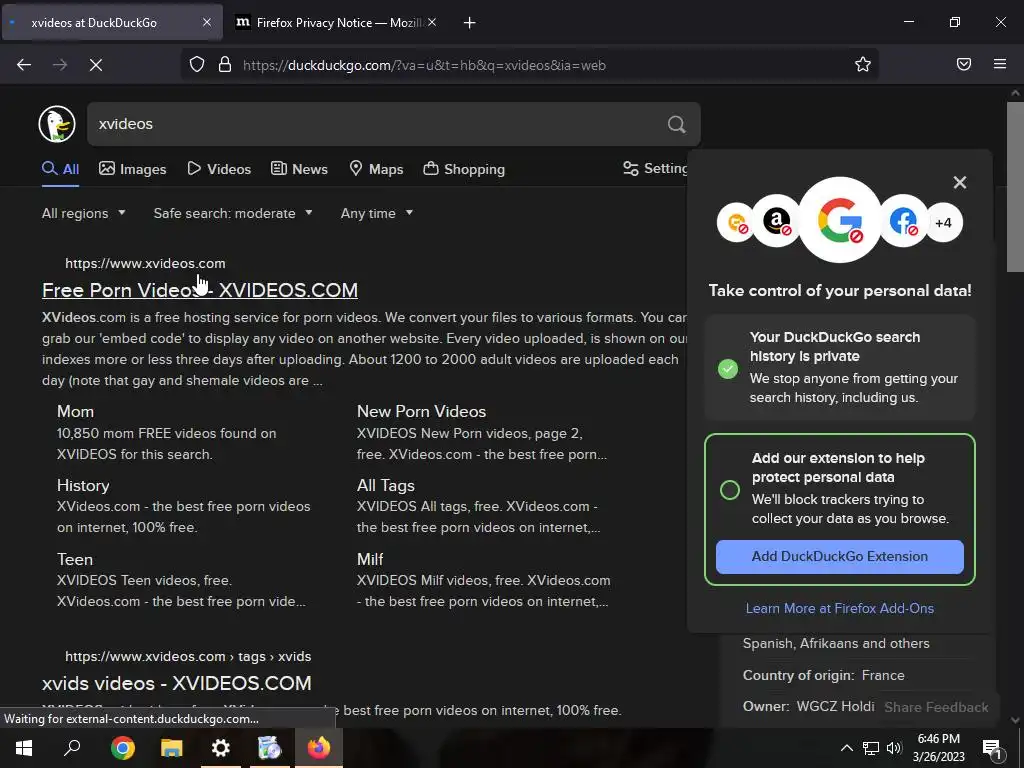Open the History sitelink
The width and height of the screenshot is (1024, 768).
click(x=83, y=485)
